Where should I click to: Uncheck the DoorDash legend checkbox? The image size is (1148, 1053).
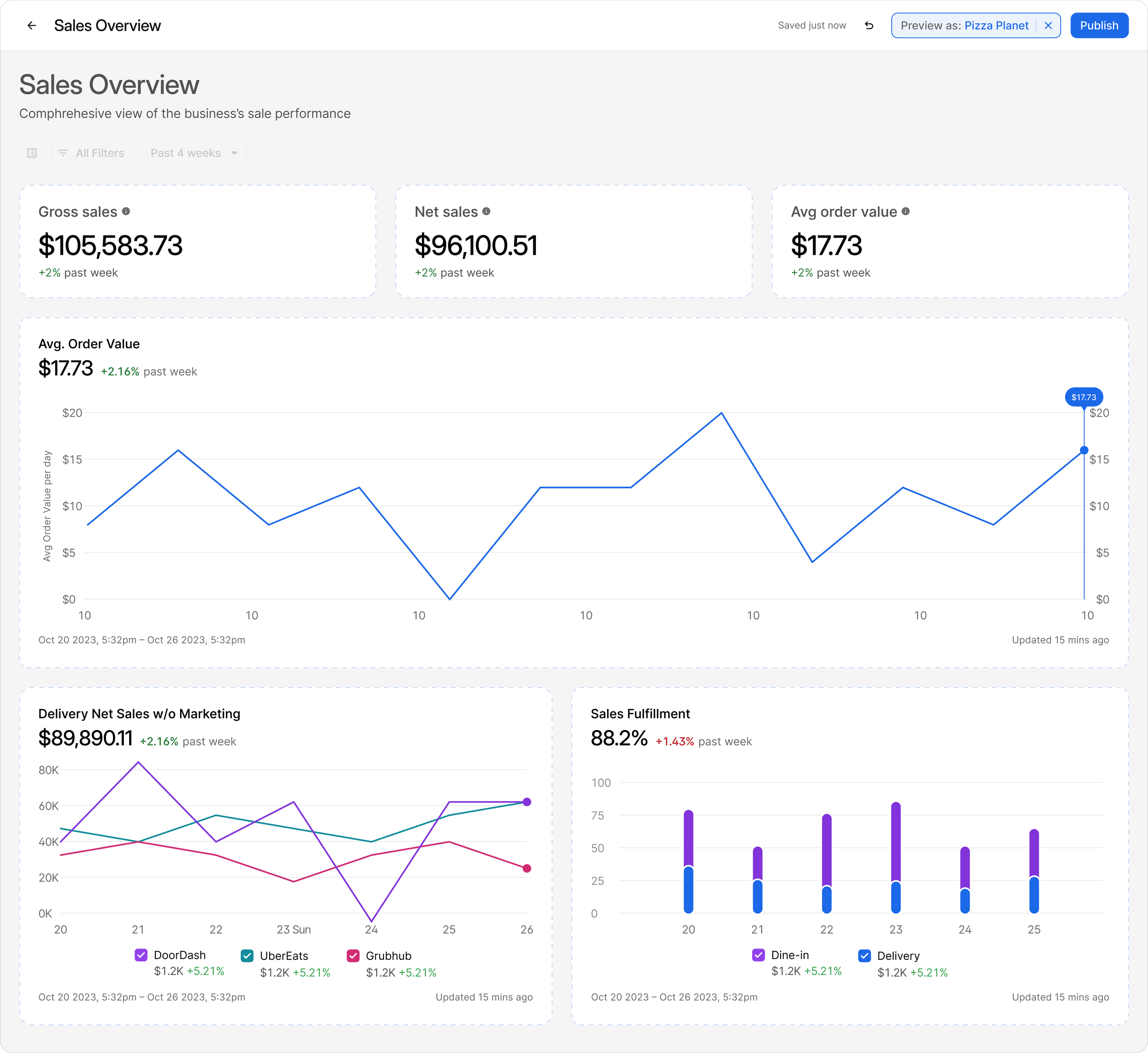pos(141,955)
